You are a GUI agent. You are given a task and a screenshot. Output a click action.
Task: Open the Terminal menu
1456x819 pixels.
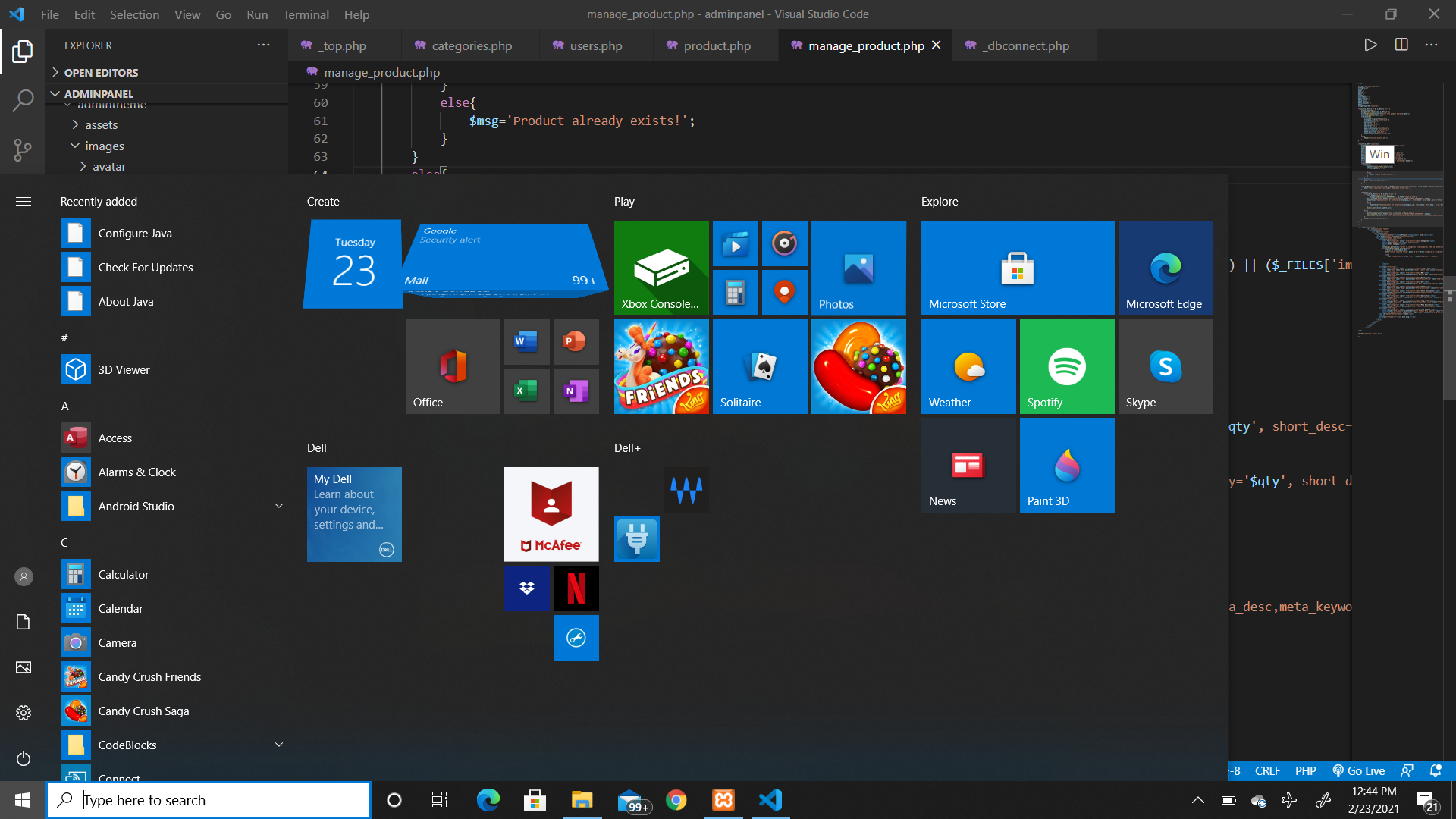(x=306, y=14)
